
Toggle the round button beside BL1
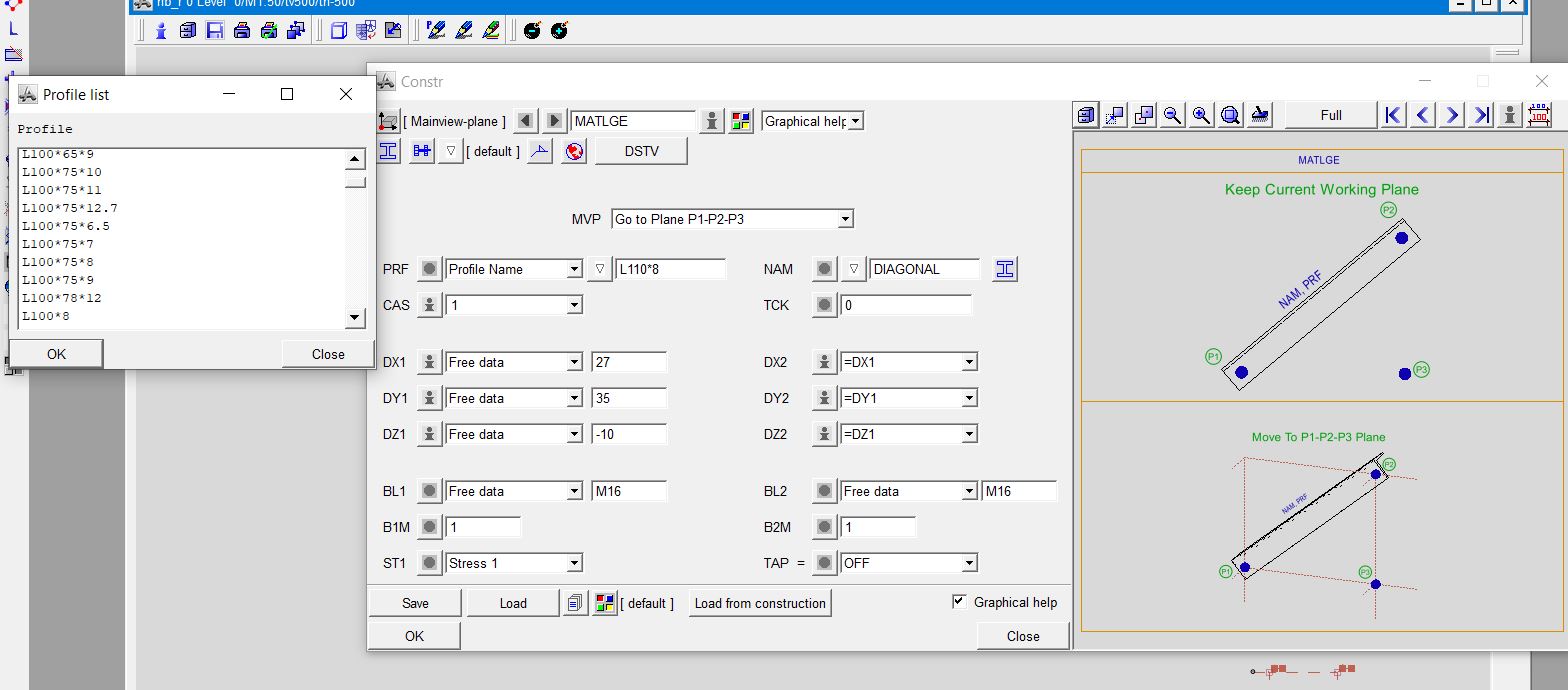pyautogui.click(x=429, y=491)
